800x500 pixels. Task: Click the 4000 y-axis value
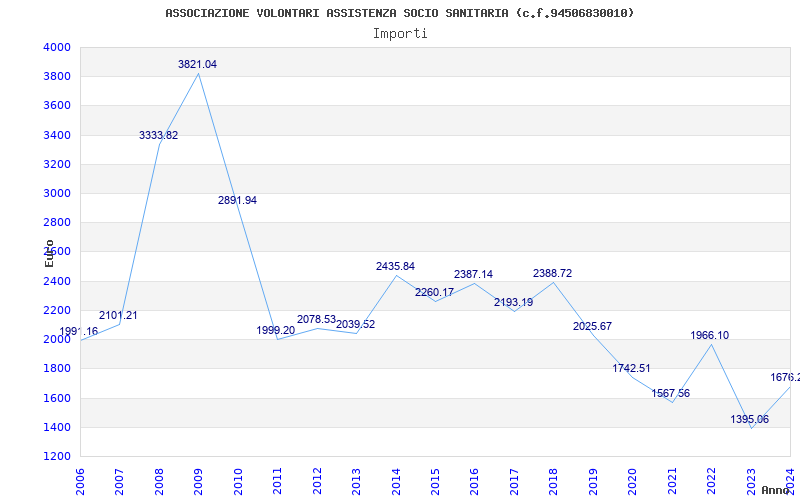click(x=57, y=47)
